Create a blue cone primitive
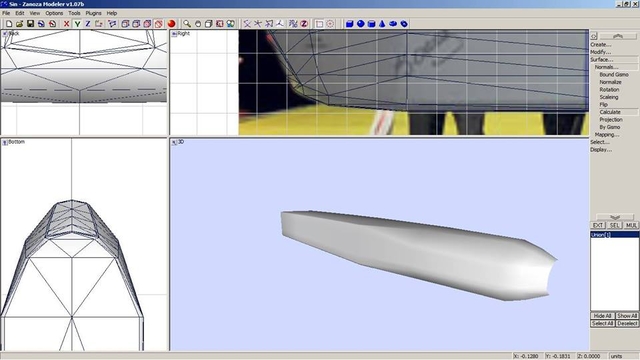640x360 pixels. click(382, 24)
